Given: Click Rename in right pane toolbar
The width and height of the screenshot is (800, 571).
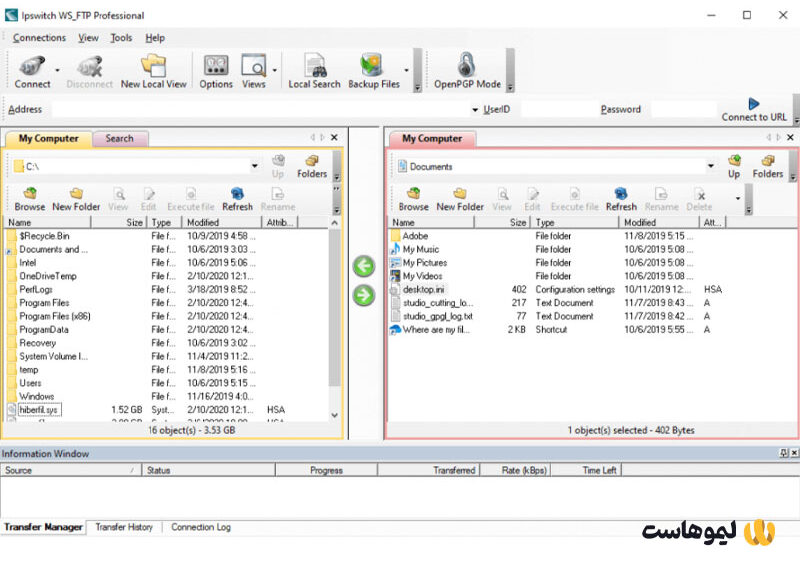Looking at the screenshot, I should pyautogui.click(x=661, y=200).
